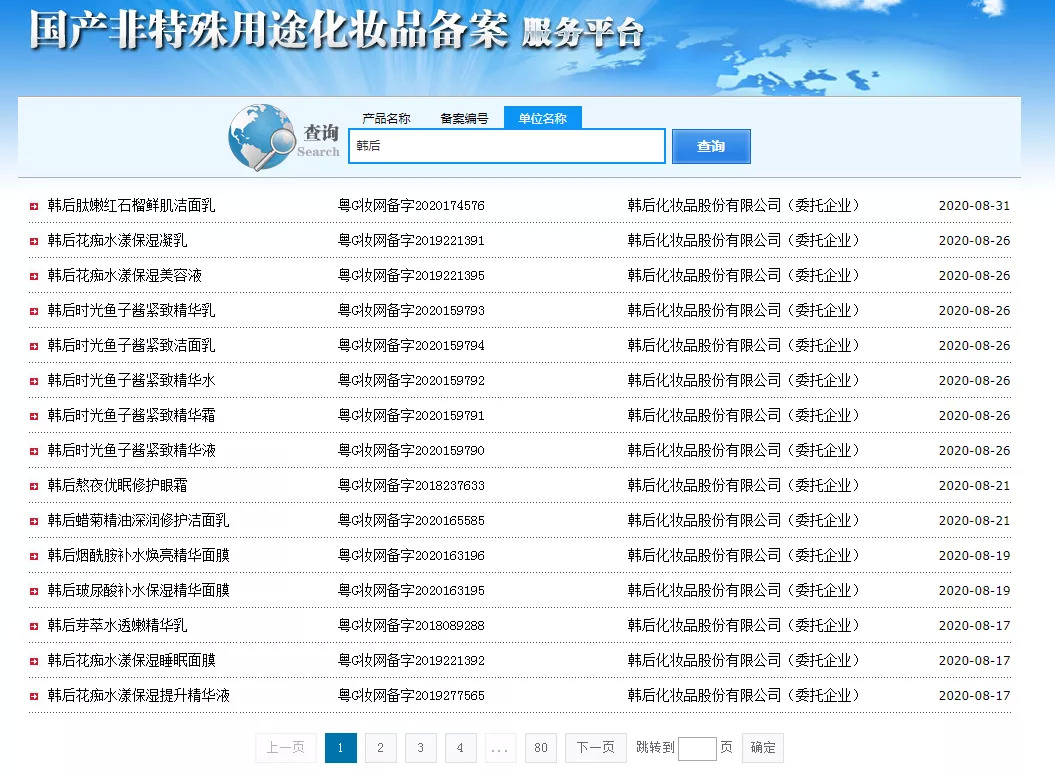Click company name in the 2020174576 row
The image size is (1055, 776).
point(743,205)
